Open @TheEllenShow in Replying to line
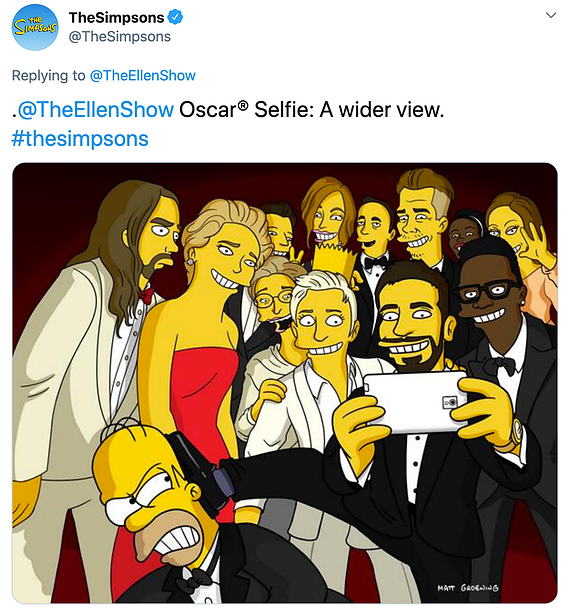Image resolution: width=569 pixels, height=614 pixels. (x=143, y=75)
